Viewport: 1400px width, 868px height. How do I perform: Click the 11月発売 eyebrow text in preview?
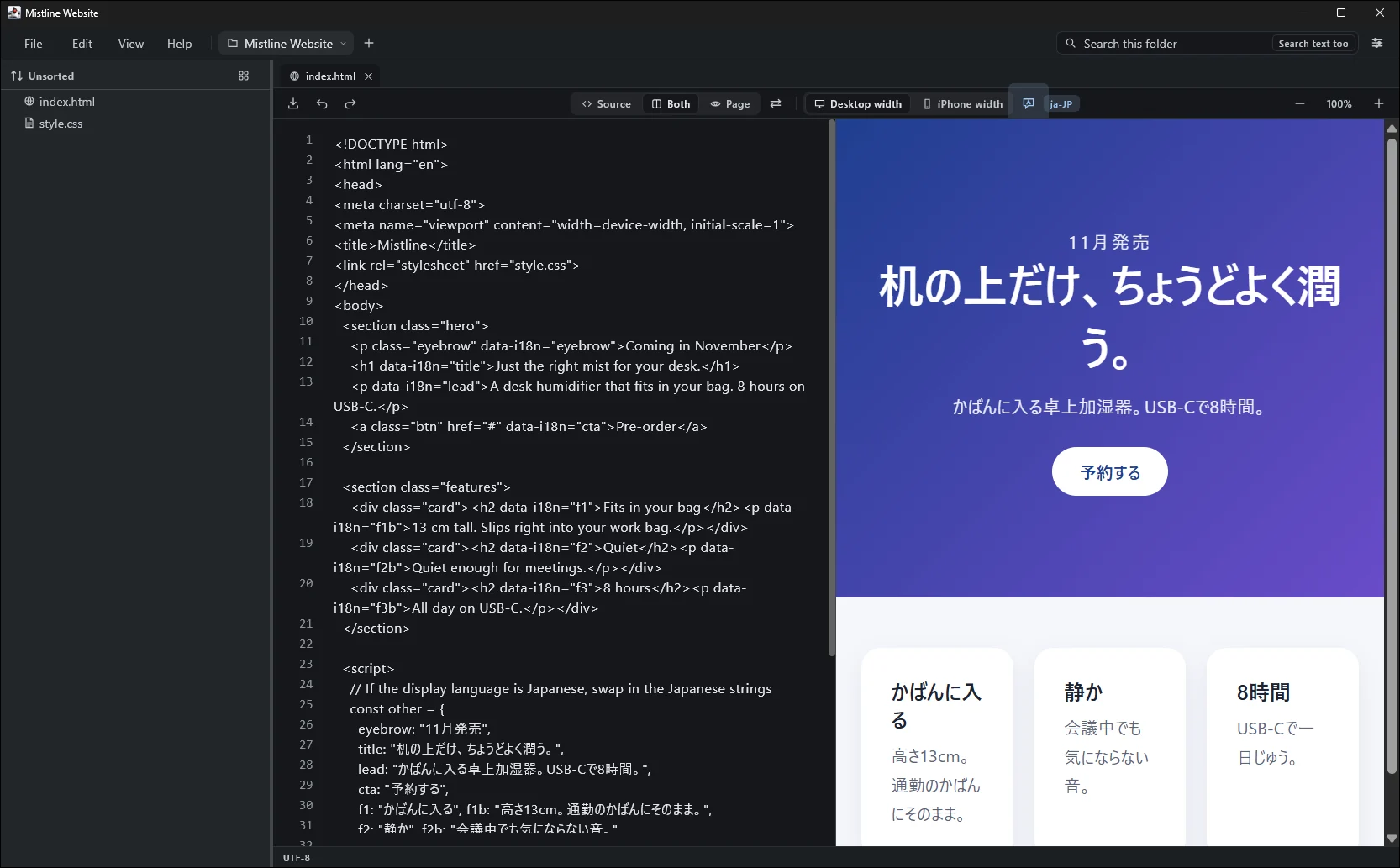pyautogui.click(x=1109, y=242)
